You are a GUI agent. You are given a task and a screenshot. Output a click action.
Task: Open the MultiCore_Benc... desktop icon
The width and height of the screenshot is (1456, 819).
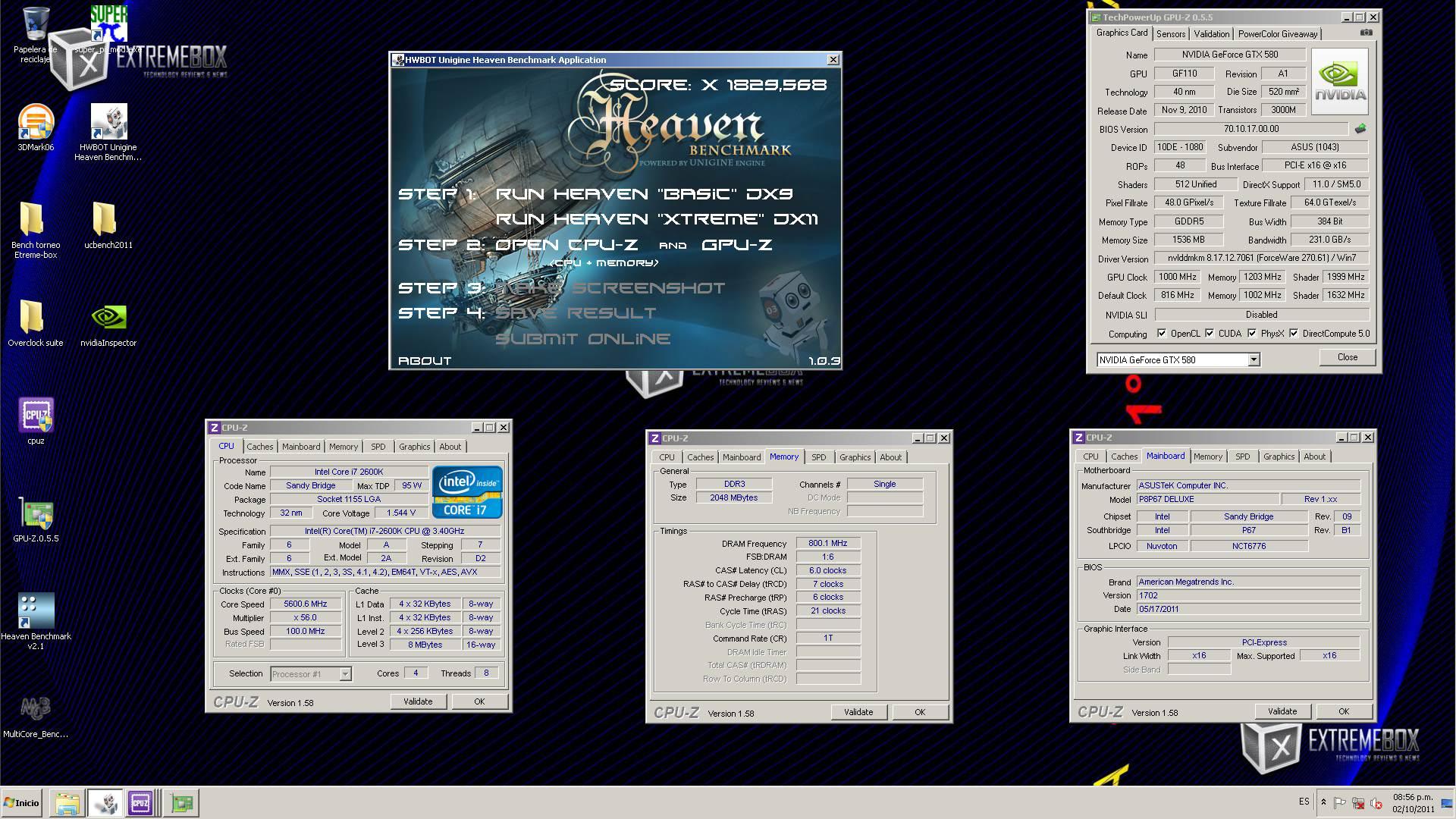pos(36,715)
